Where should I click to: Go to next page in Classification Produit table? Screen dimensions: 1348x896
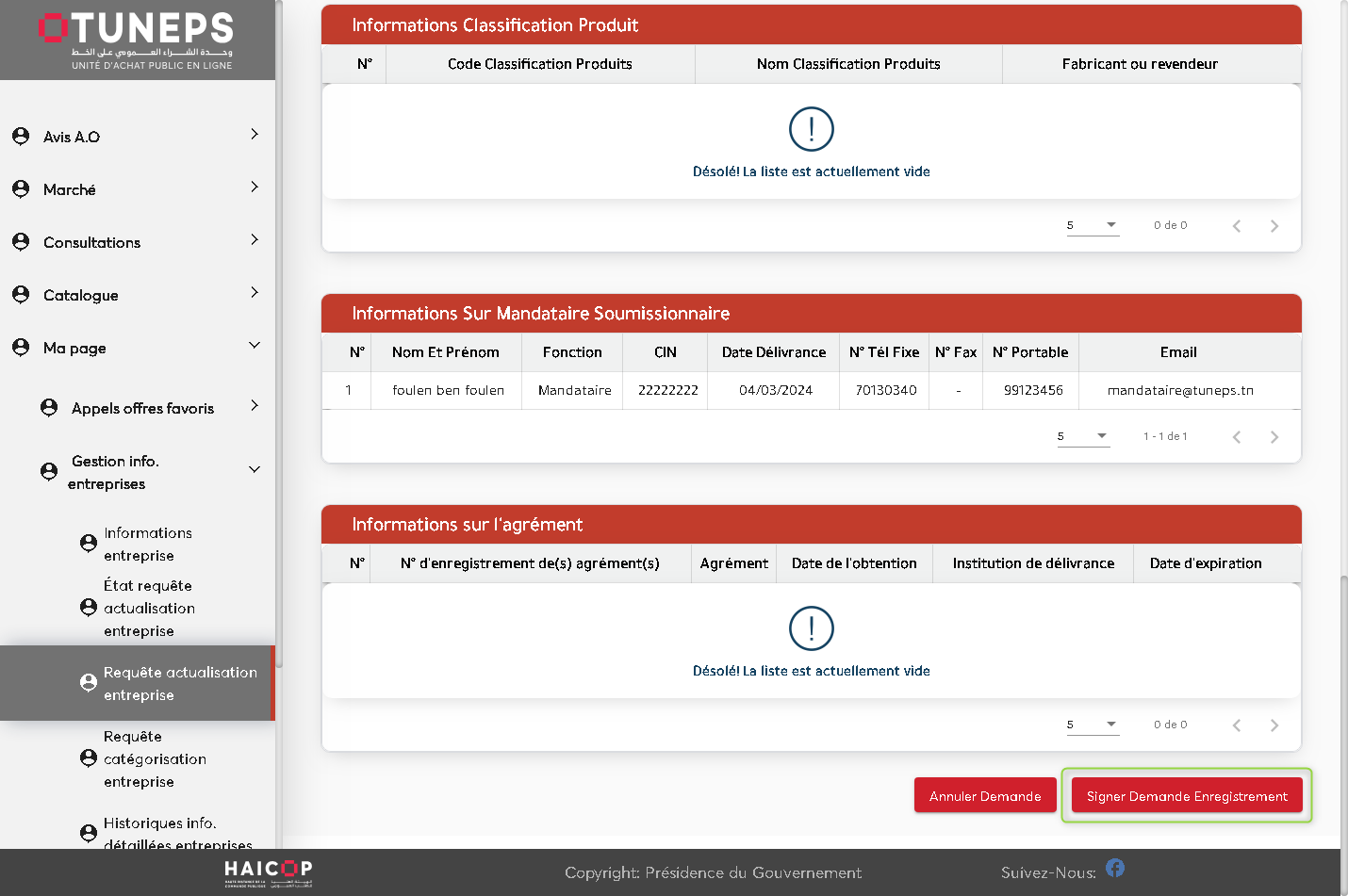[x=1274, y=226]
